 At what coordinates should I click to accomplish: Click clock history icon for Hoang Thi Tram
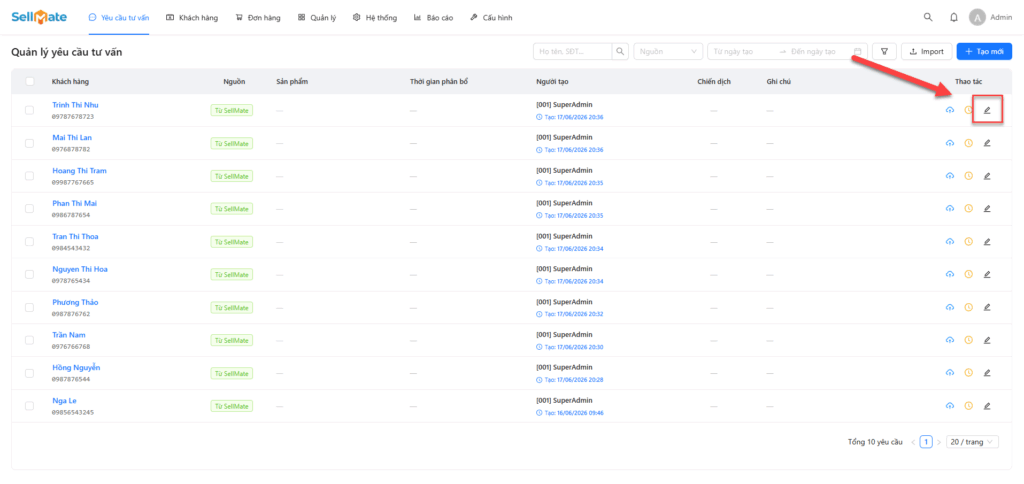point(968,176)
